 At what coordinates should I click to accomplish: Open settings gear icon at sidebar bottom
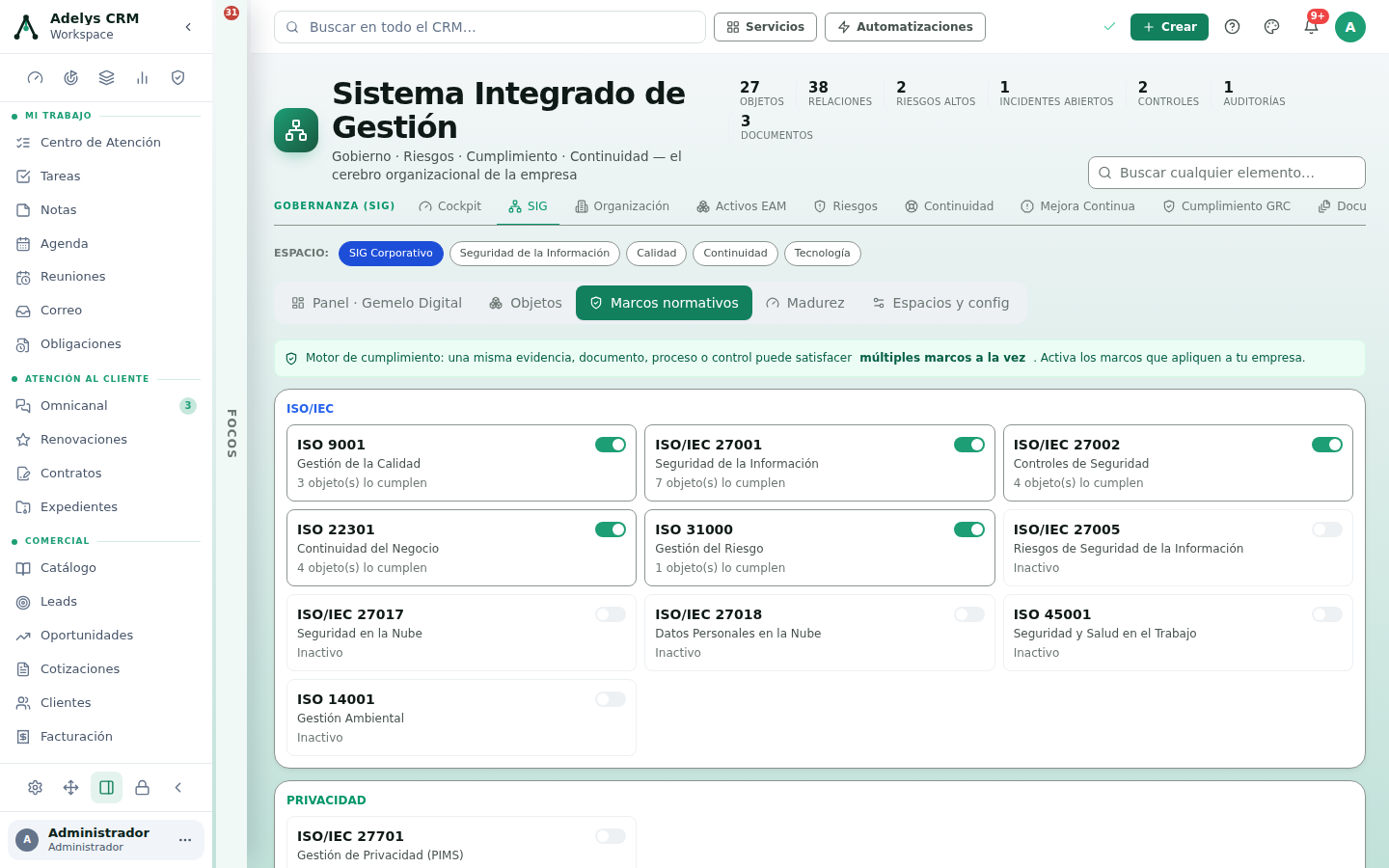36,788
